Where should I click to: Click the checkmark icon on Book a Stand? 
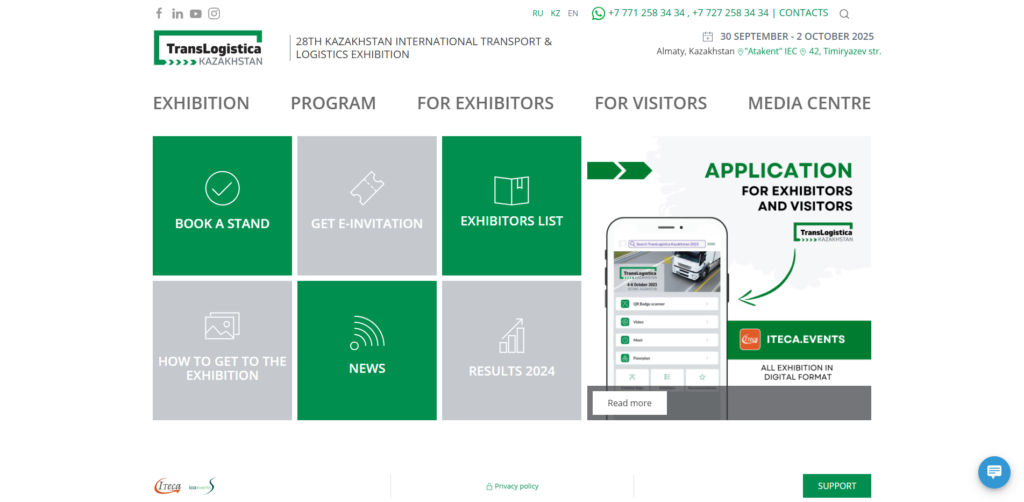pos(222,188)
